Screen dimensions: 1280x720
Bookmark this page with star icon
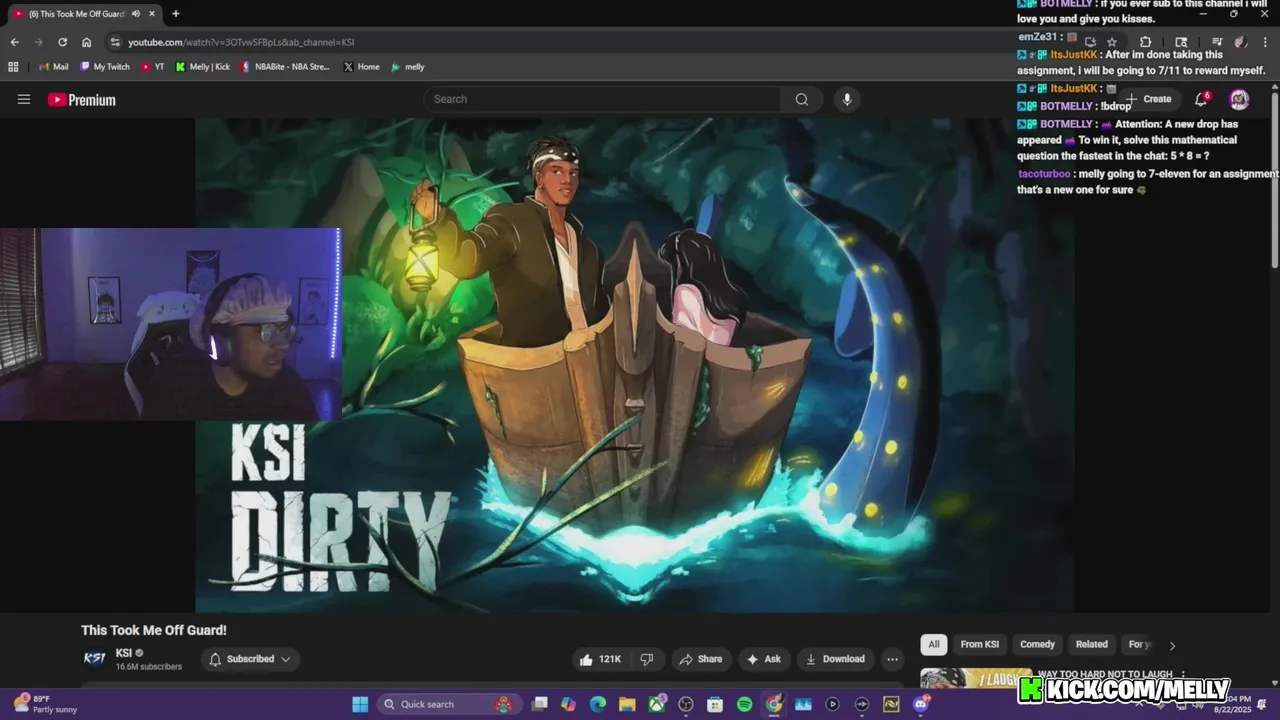click(1112, 42)
